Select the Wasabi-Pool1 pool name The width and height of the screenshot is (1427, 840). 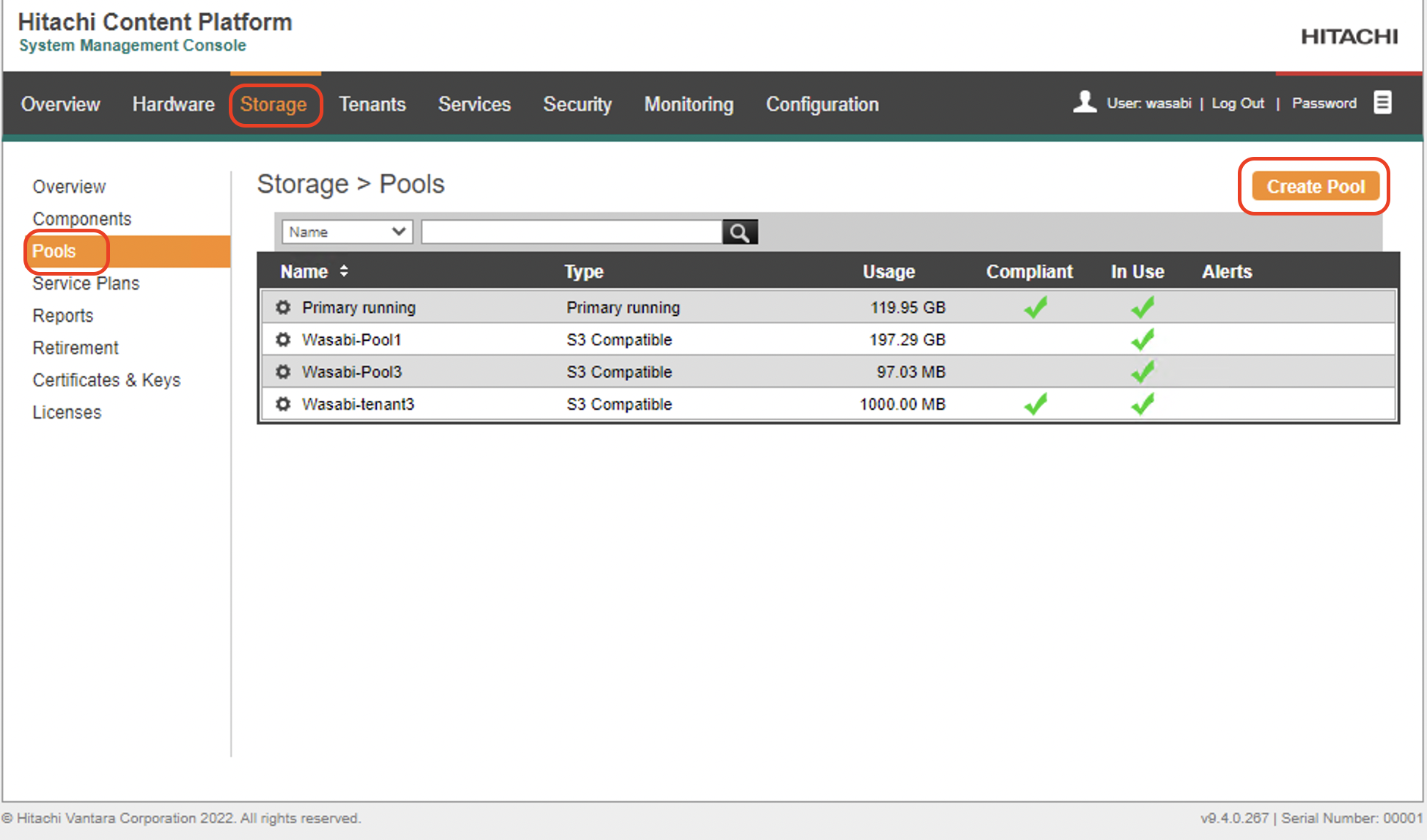click(x=351, y=340)
